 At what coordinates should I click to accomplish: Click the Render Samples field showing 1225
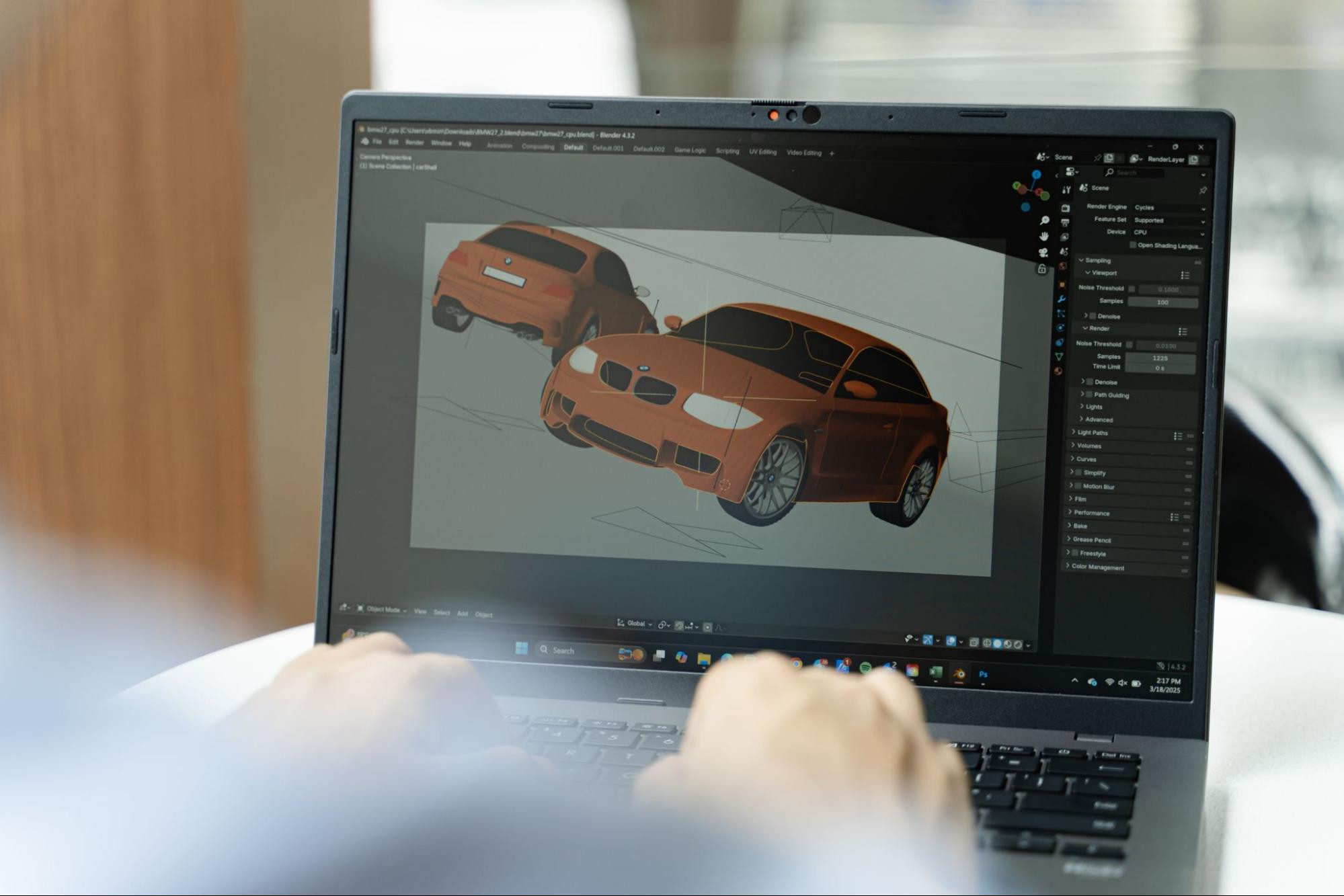1160,358
